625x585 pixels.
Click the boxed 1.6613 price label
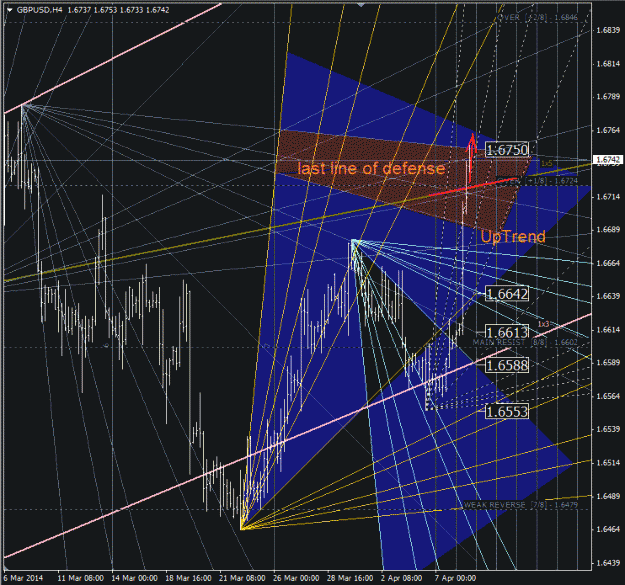[507, 332]
